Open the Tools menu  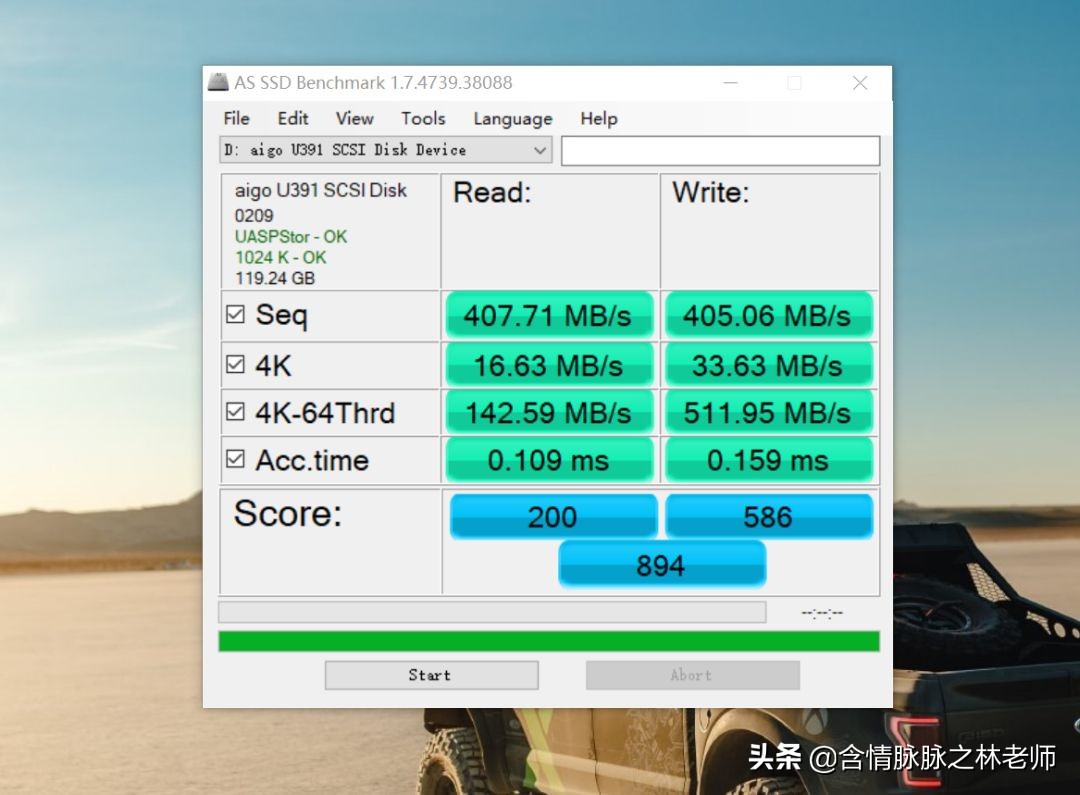(x=423, y=119)
